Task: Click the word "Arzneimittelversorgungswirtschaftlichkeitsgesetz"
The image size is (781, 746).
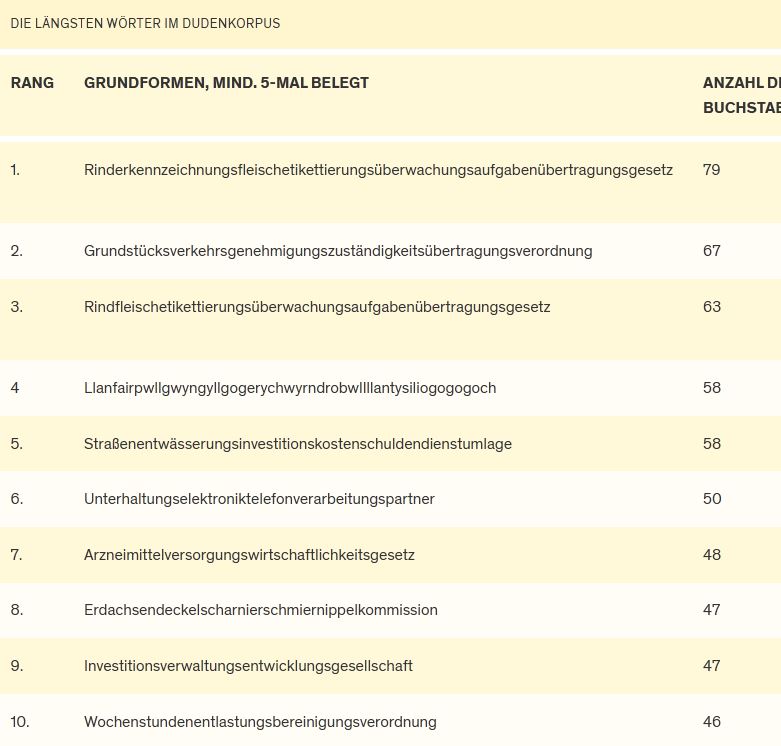Action: pyautogui.click(x=249, y=555)
